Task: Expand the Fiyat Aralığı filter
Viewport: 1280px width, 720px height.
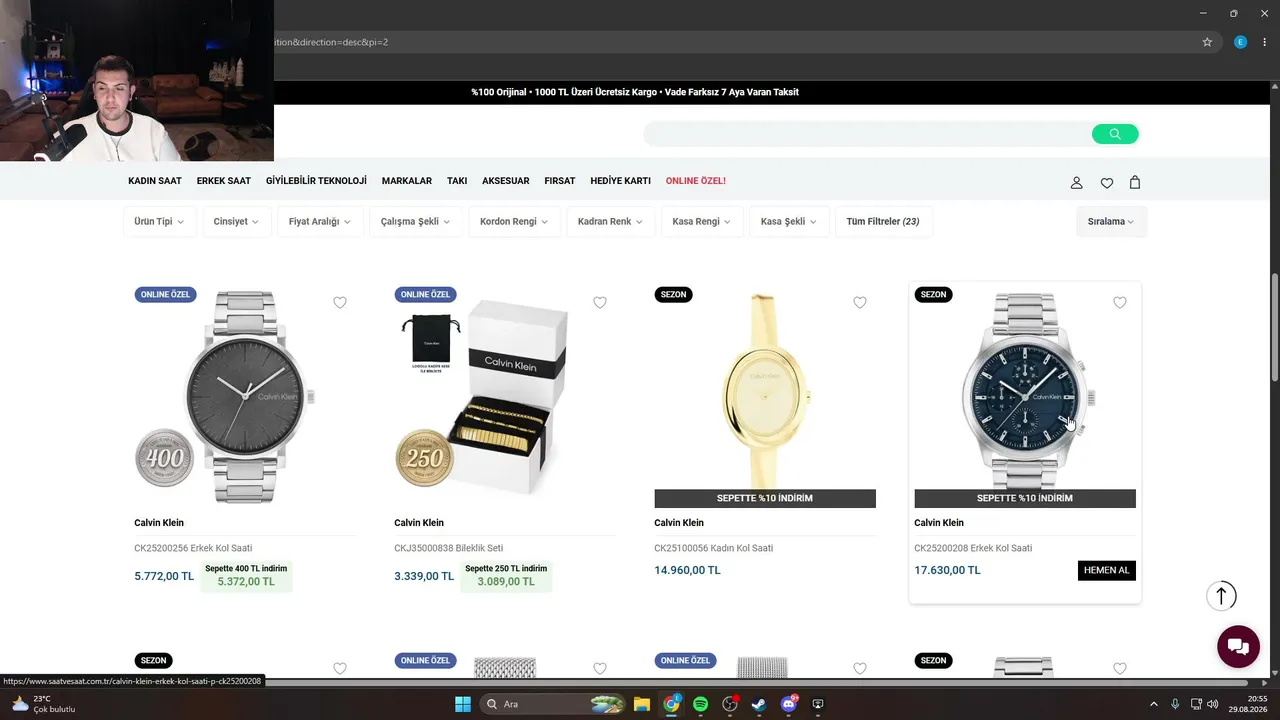Action: point(320,221)
